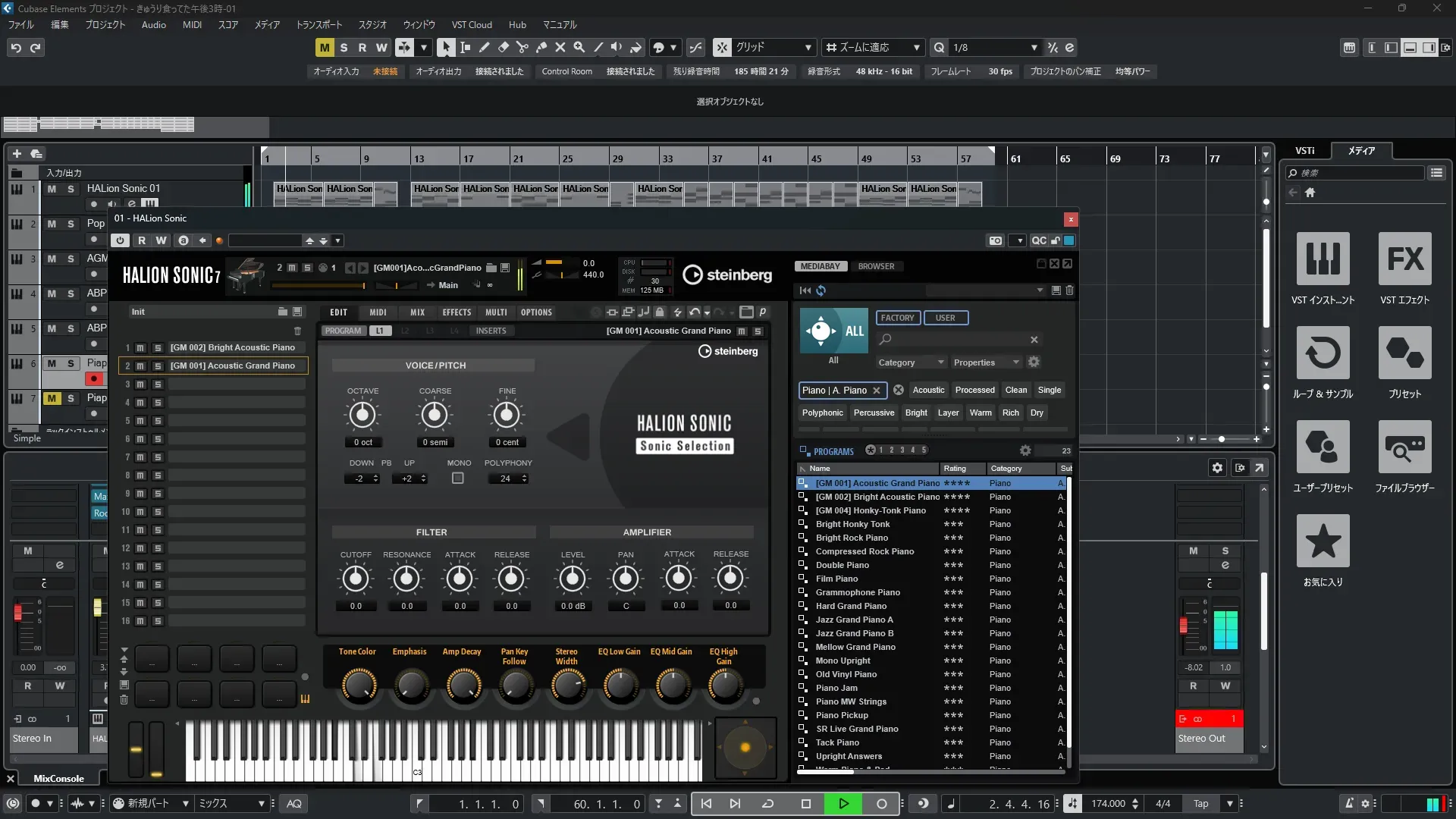Expand the Category filter dropdown
This screenshot has height=819, width=1456.
[910, 362]
